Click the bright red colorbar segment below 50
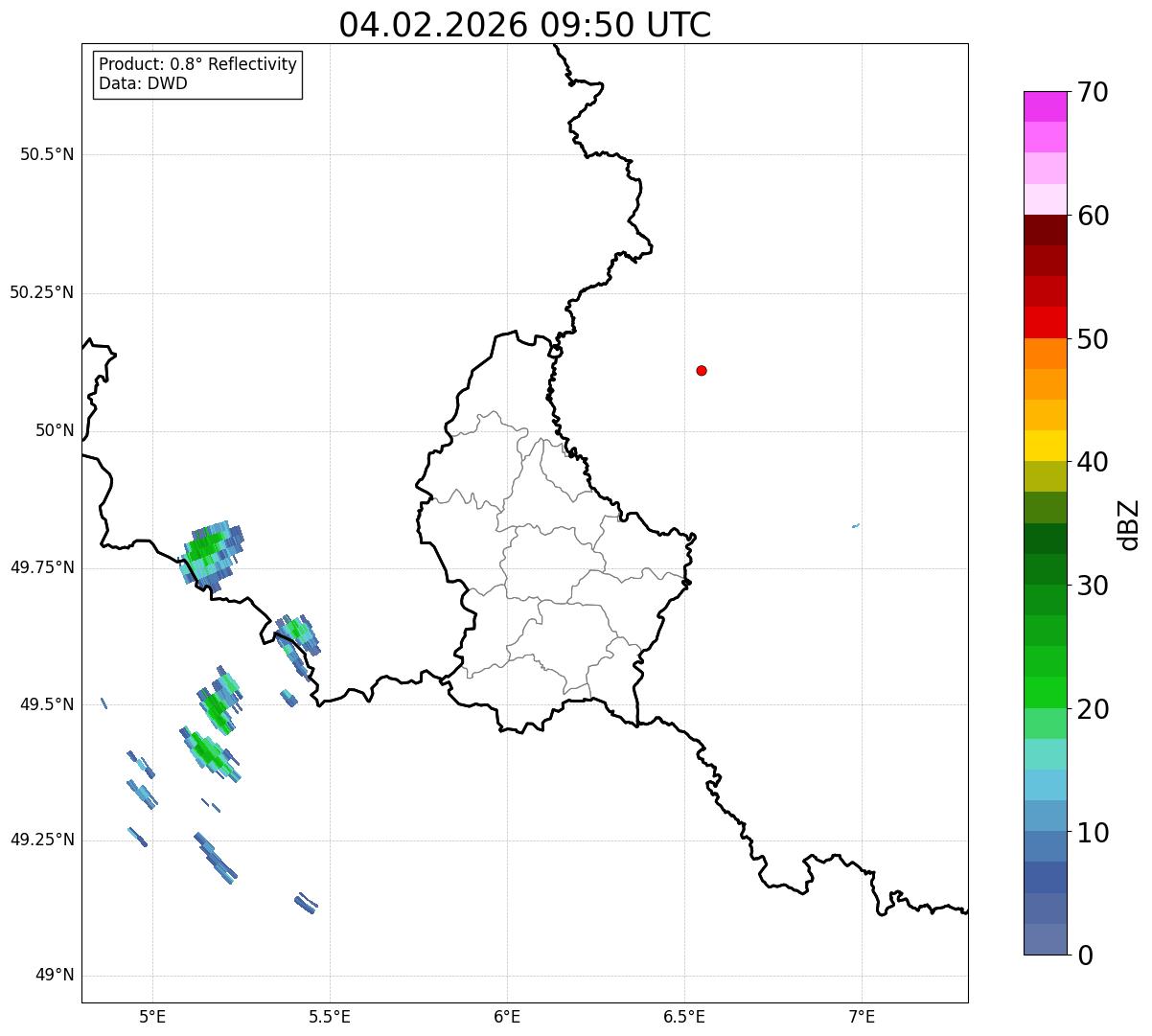This screenshot has height=1036, width=1152. point(1045,322)
